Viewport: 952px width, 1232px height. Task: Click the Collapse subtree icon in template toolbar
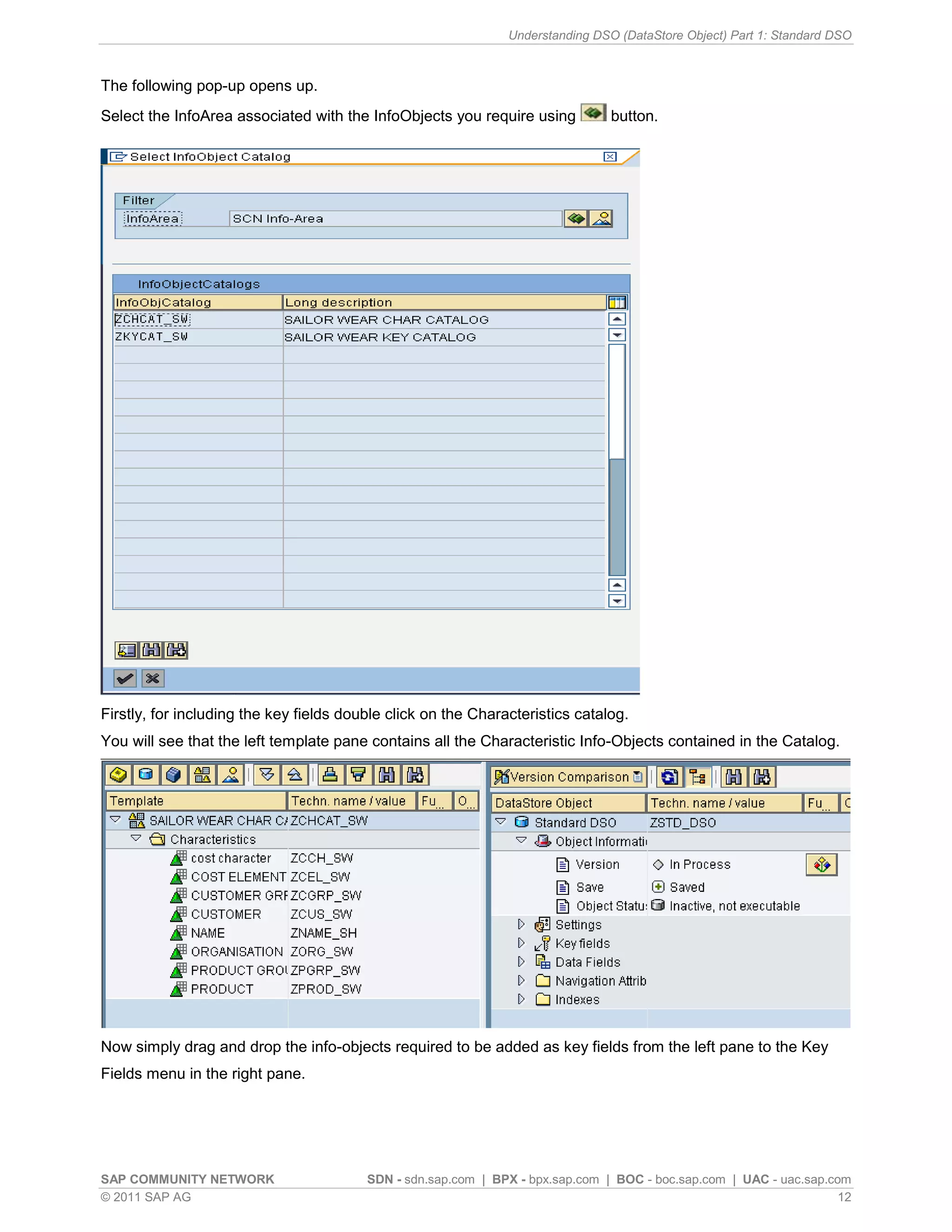[295, 775]
